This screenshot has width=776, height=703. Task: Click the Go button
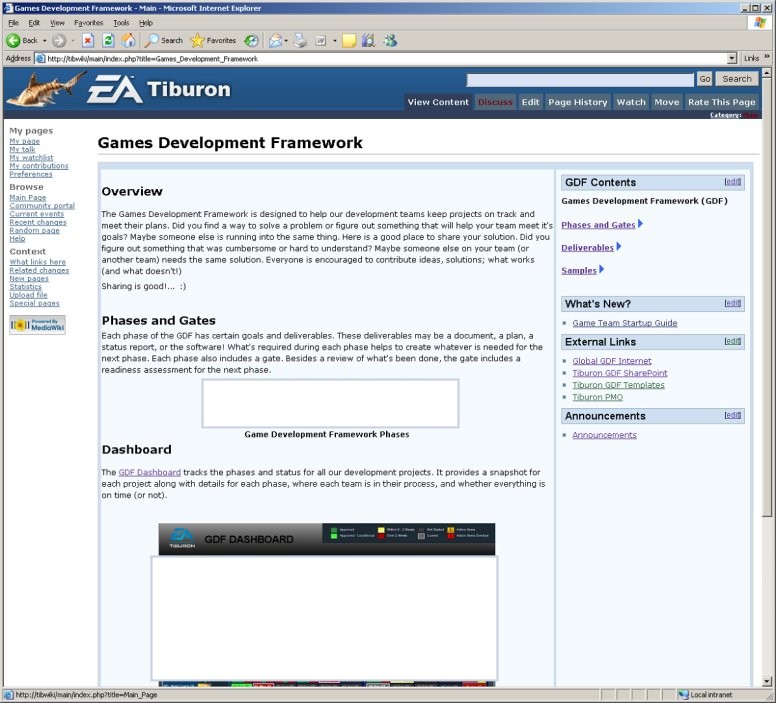(705, 79)
